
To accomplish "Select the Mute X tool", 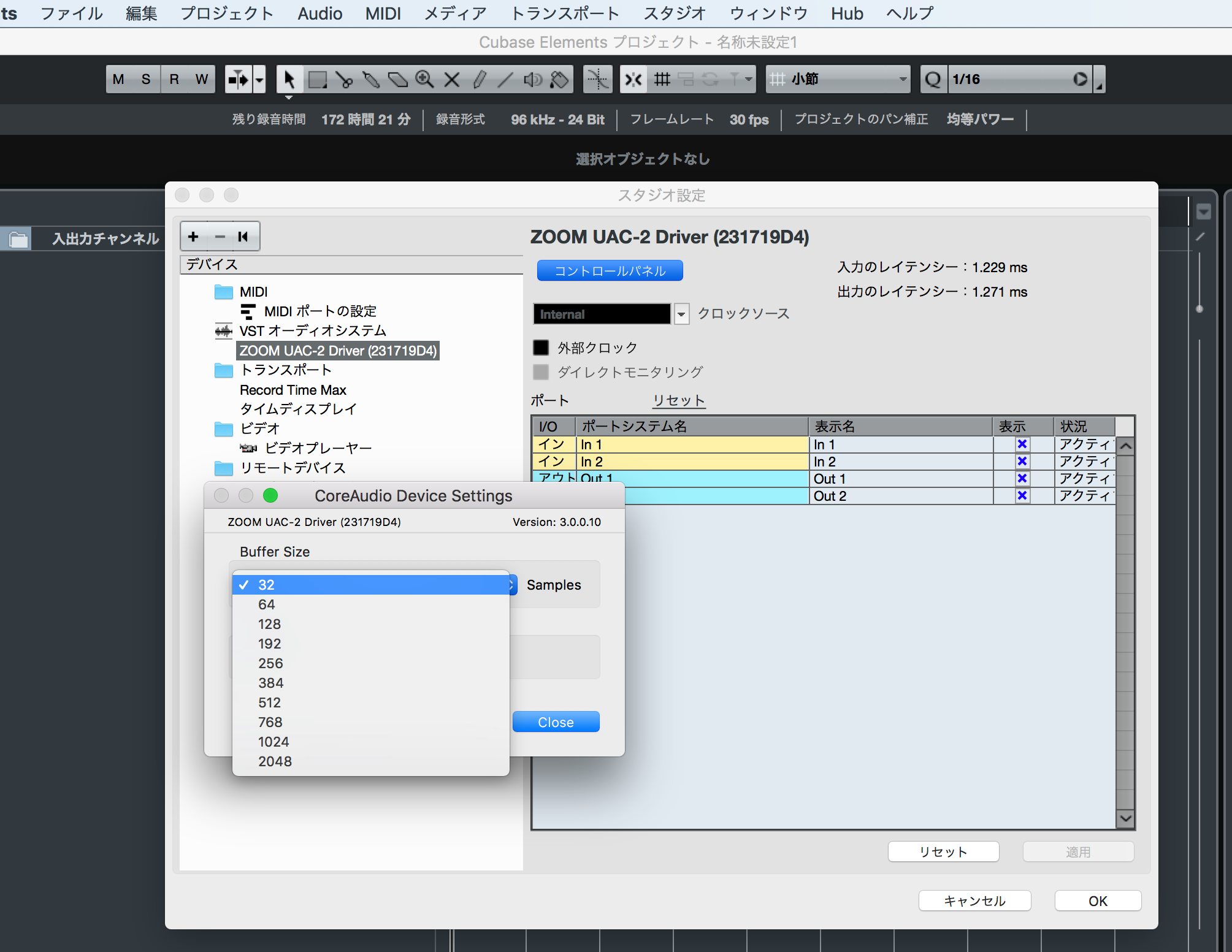I will 452,80.
